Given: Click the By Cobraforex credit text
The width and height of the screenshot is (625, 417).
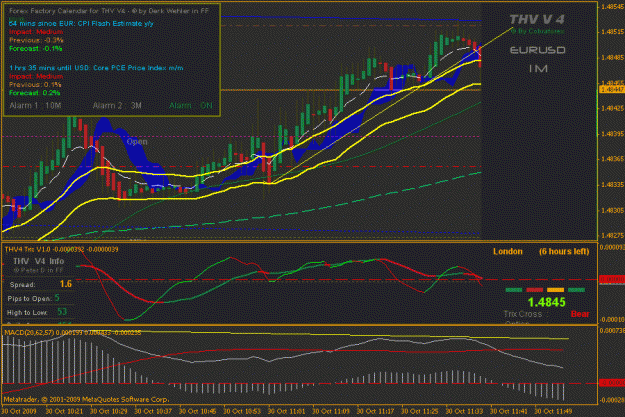Looking at the screenshot, I should (x=537, y=31).
